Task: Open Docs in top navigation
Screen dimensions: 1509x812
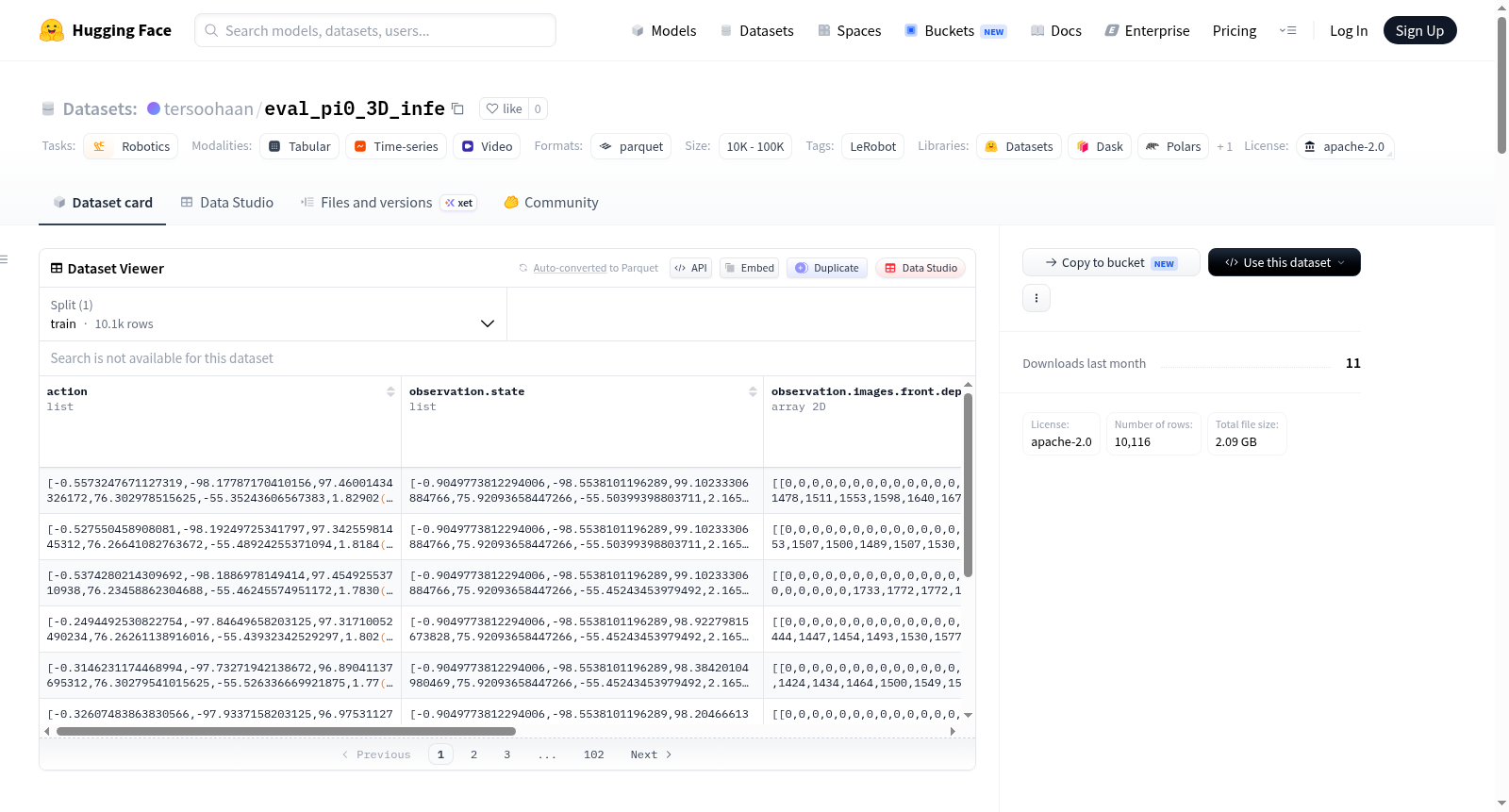Action: (1055, 30)
